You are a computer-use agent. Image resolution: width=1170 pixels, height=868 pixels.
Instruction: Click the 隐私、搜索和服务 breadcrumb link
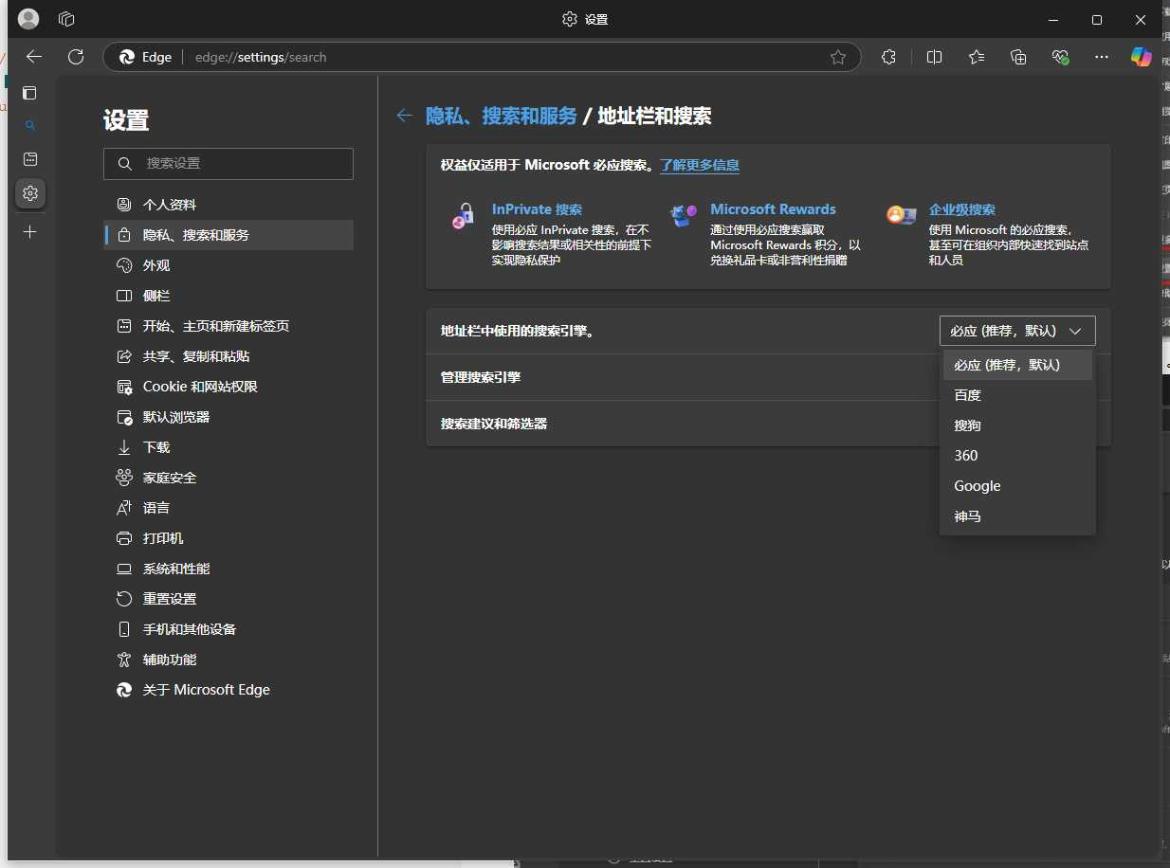[501, 116]
